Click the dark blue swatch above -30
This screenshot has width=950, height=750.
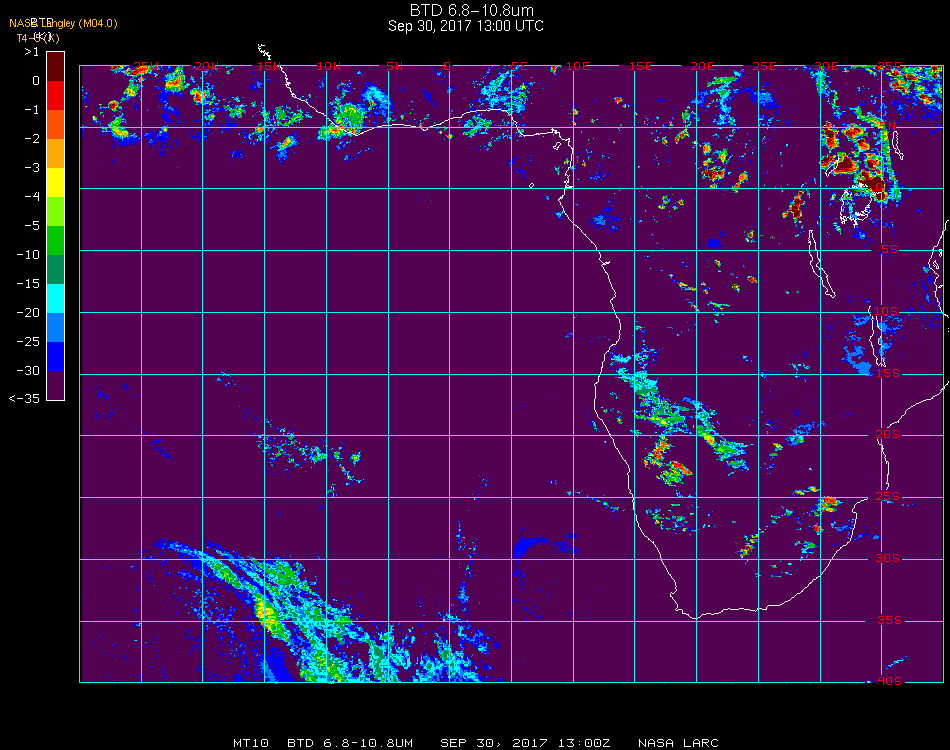click(x=55, y=356)
